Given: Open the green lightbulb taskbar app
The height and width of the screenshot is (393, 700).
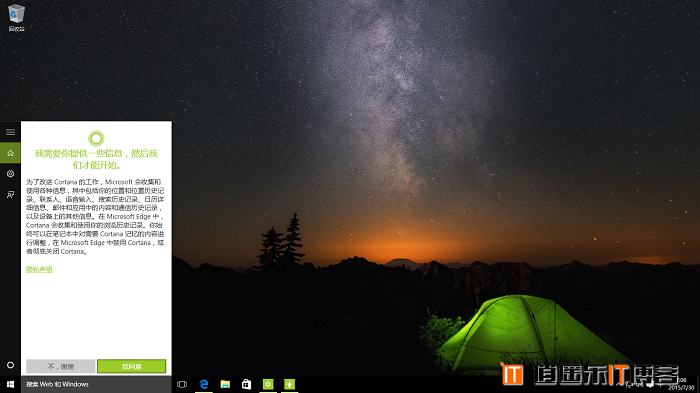Looking at the screenshot, I should (289, 384).
